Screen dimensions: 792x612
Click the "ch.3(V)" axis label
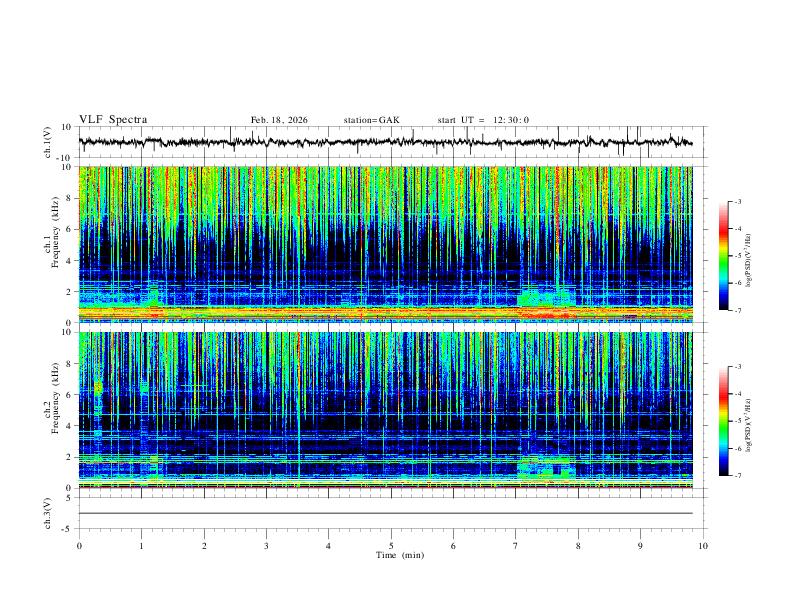48,513
